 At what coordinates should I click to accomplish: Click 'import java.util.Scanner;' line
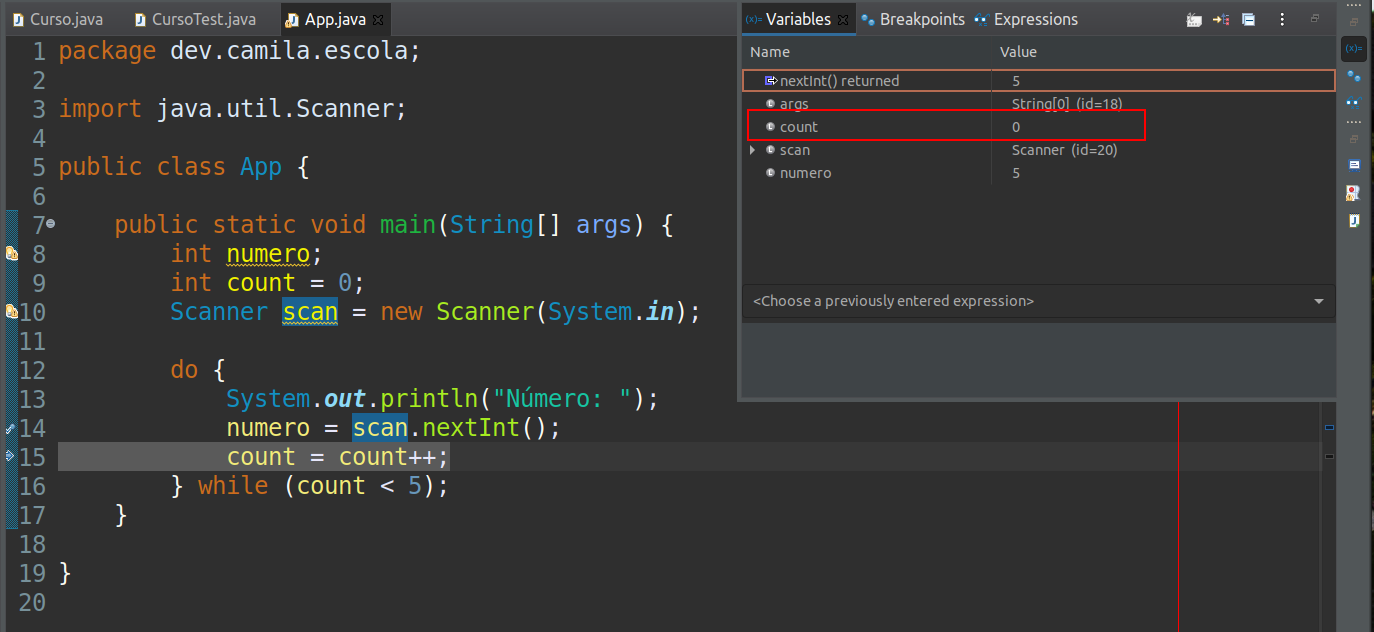[x=233, y=109]
